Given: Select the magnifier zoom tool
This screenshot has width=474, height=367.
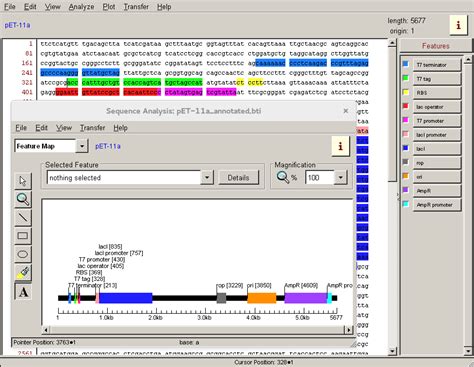Looking at the screenshot, I should pyautogui.click(x=23, y=199).
